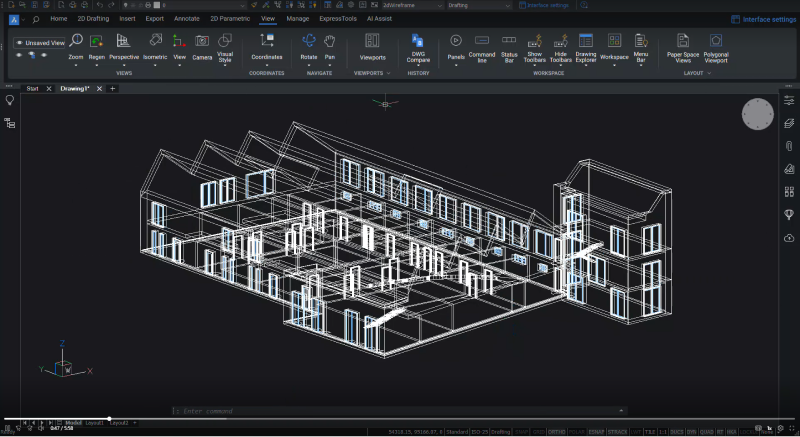Toggle DYN in the status bar
The width and height of the screenshot is (800, 437).
point(692,432)
